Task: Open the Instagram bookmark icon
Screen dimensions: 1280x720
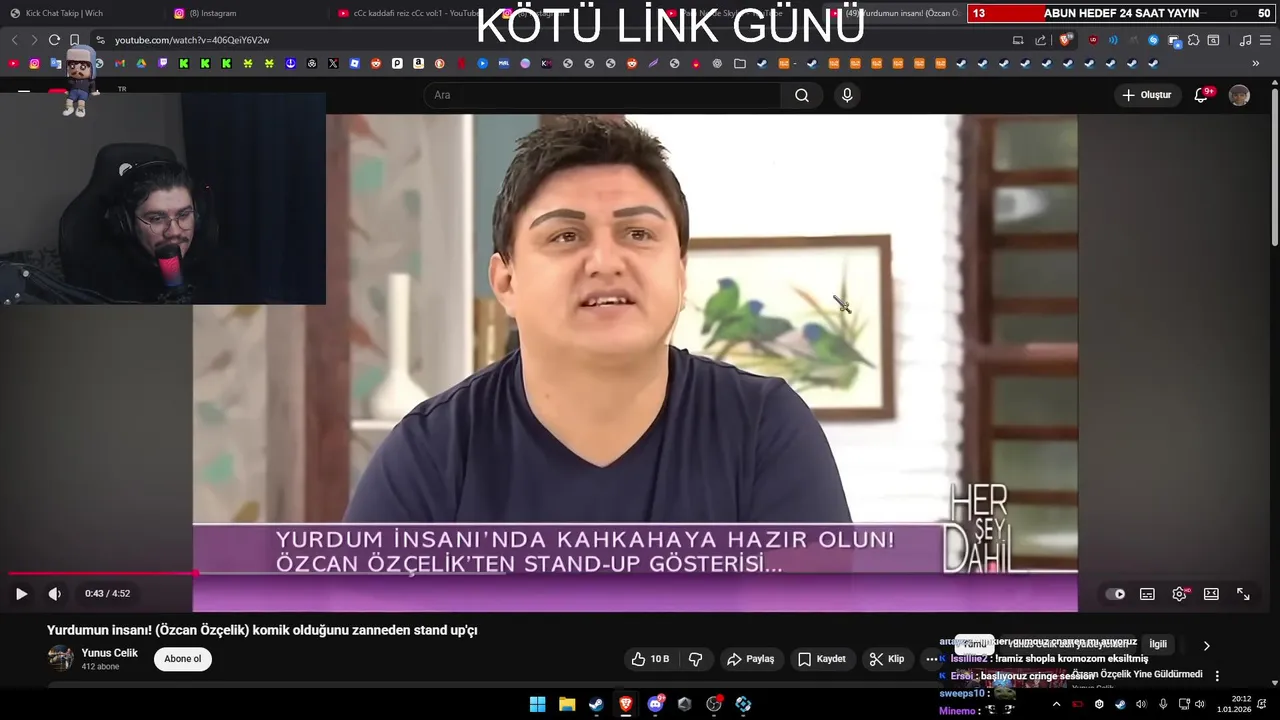Action: point(34,63)
